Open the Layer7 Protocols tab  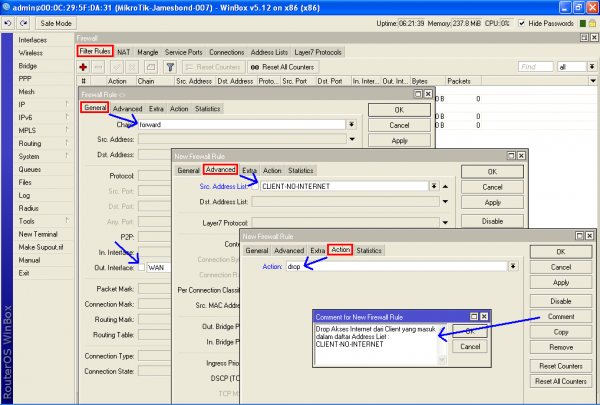[x=318, y=52]
